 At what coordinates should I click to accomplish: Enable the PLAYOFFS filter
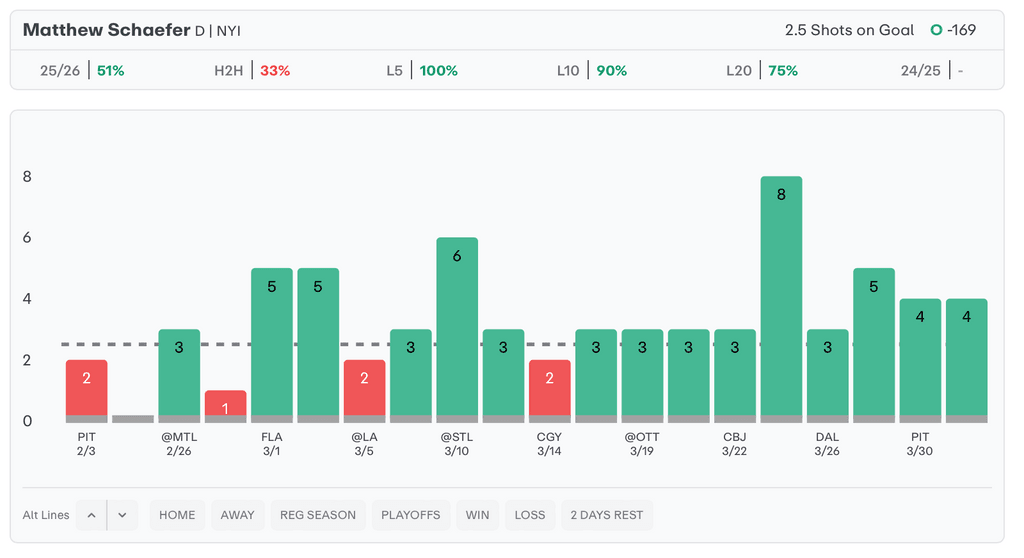[411, 515]
